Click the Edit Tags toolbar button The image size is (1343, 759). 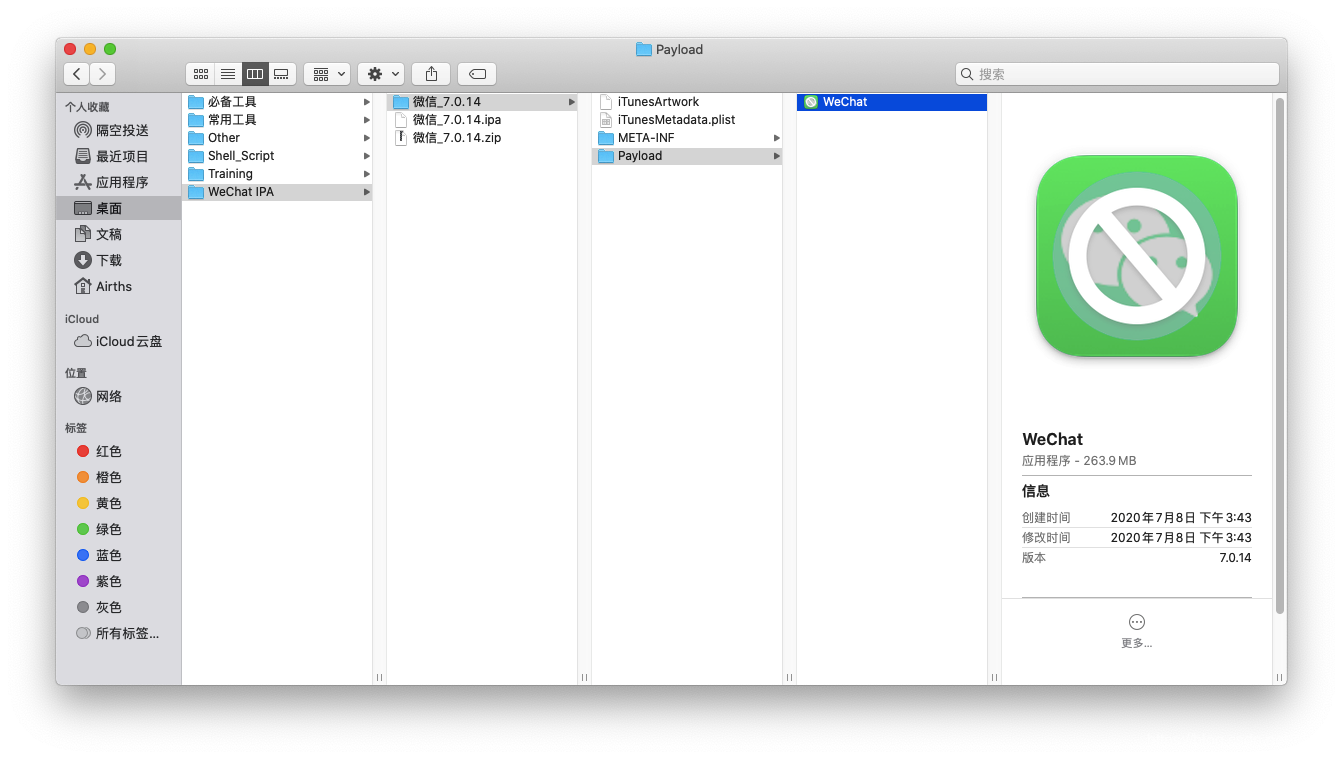pos(477,74)
